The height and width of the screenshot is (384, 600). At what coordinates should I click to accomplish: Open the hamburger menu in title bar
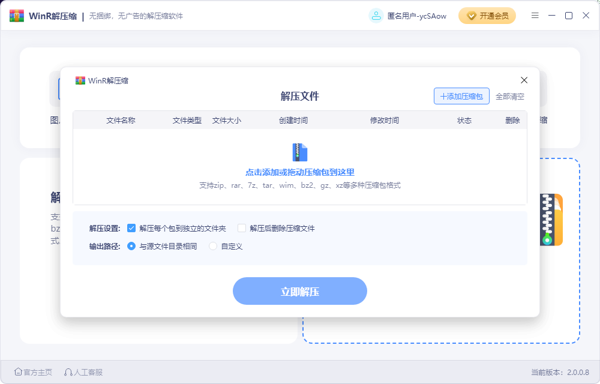coord(535,15)
